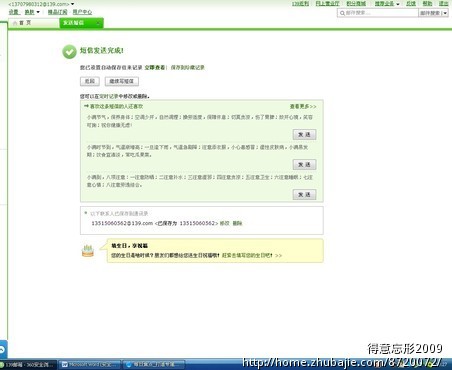Viewport: 452px width, 370px height.
Task: Open the Microsoft Word taskbar item
Action: click(x=90, y=364)
